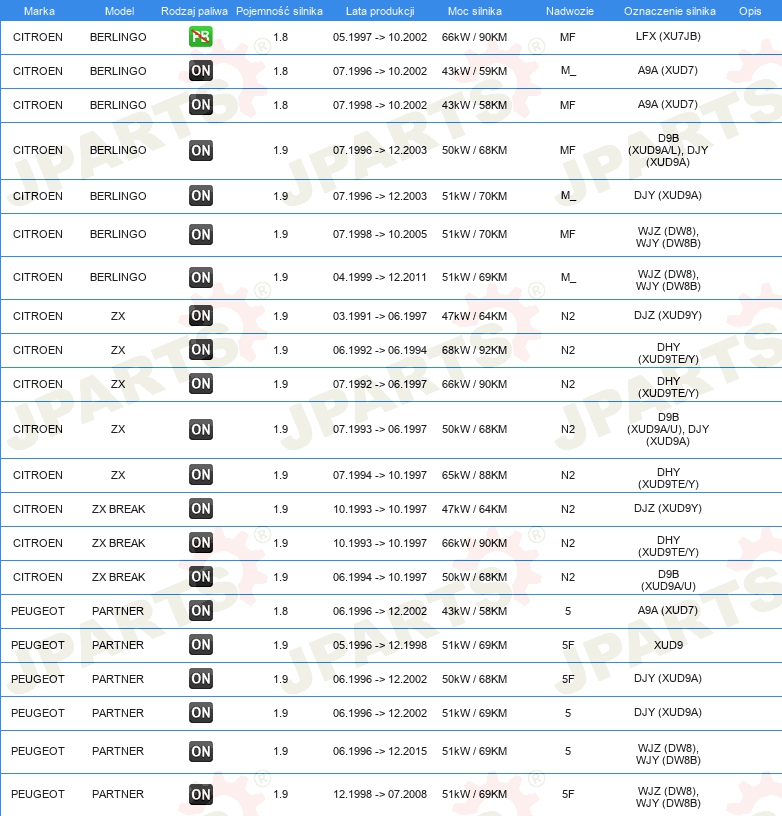Select engine code D9B (XUD9A/L), DJY (XUD9A)

click(668, 150)
